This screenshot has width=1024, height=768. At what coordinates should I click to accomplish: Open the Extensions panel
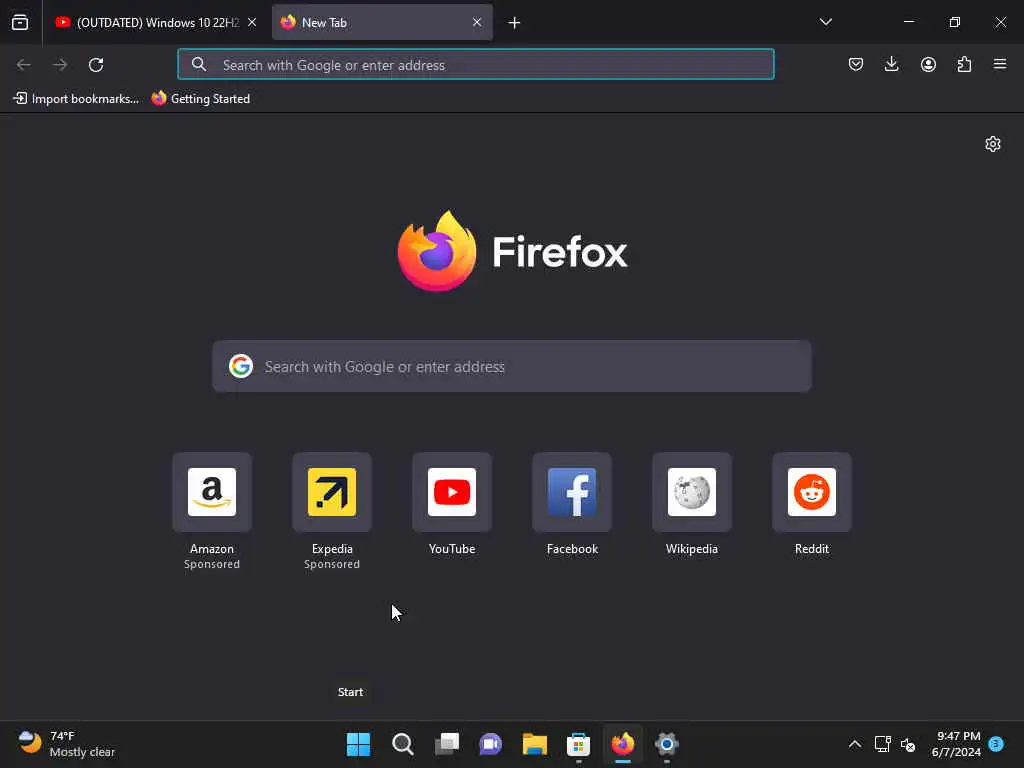(x=964, y=64)
